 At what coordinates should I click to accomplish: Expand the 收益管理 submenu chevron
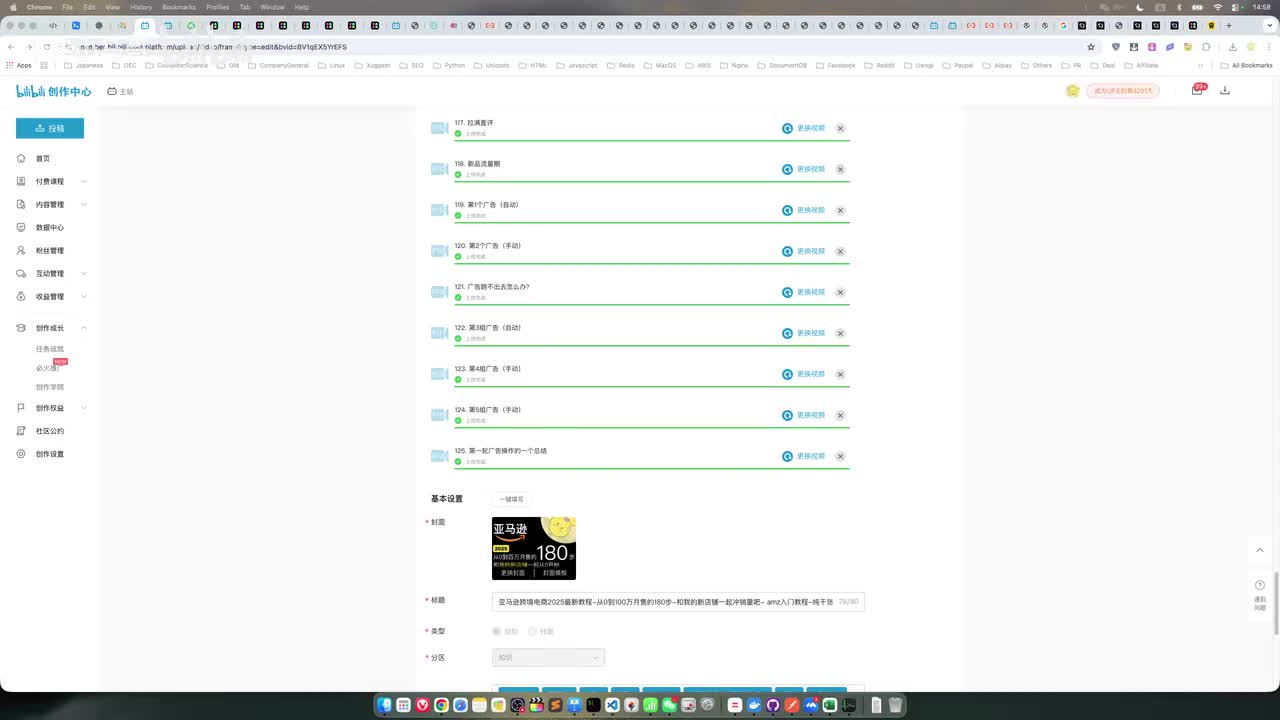[84, 297]
